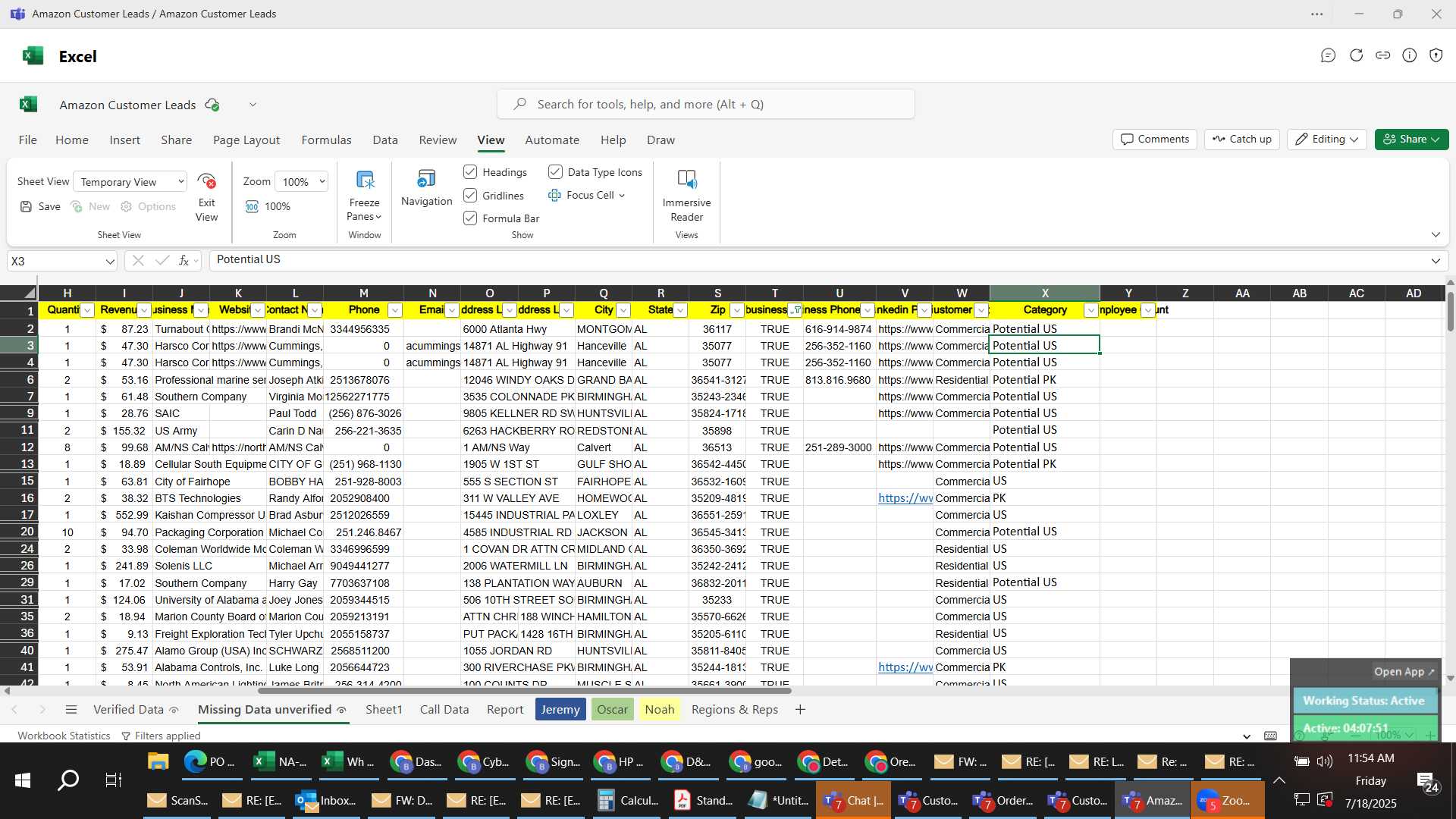Click the Freeze Panes icon

click(365, 180)
